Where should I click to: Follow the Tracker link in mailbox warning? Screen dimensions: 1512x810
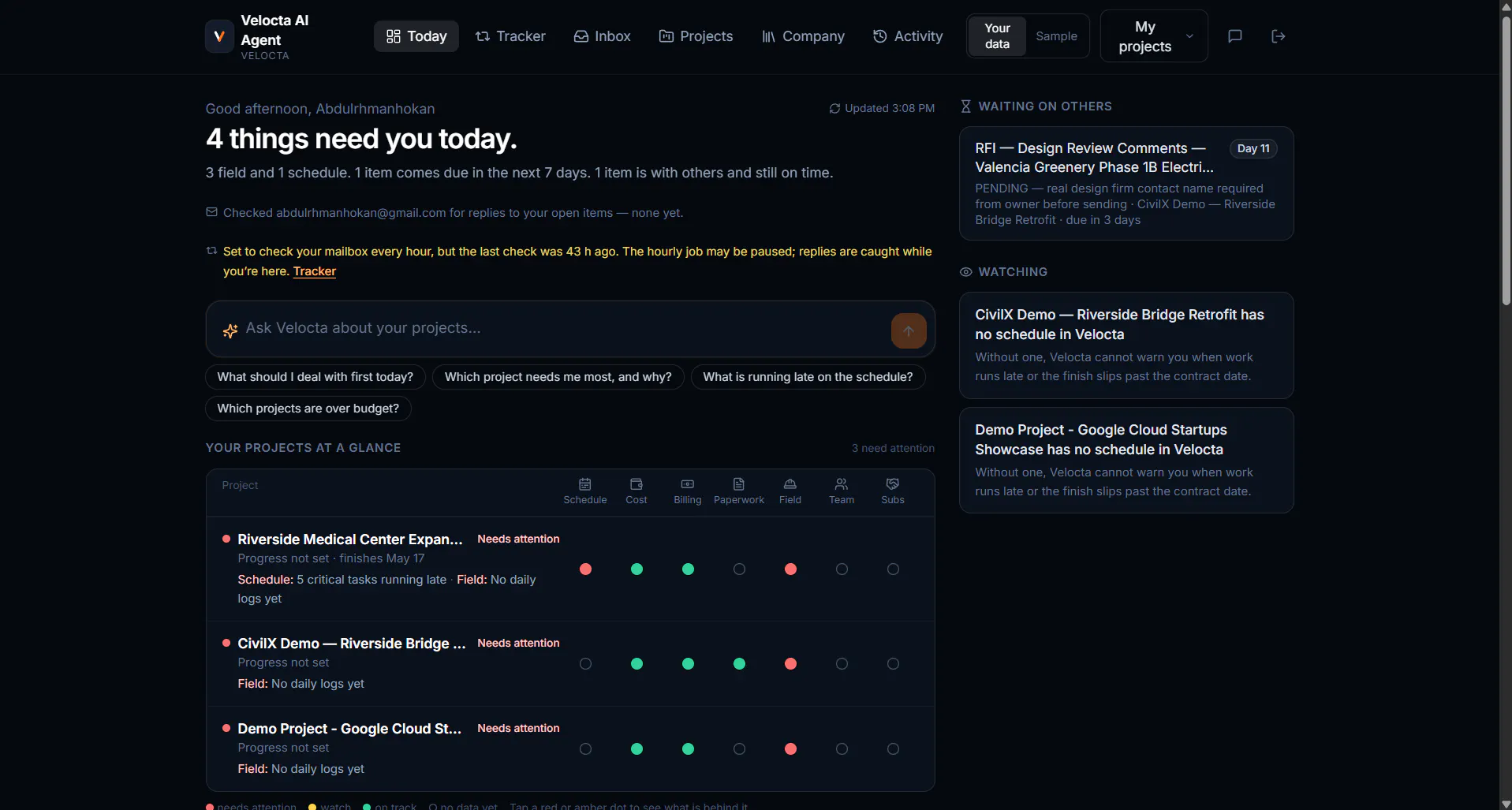[315, 271]
